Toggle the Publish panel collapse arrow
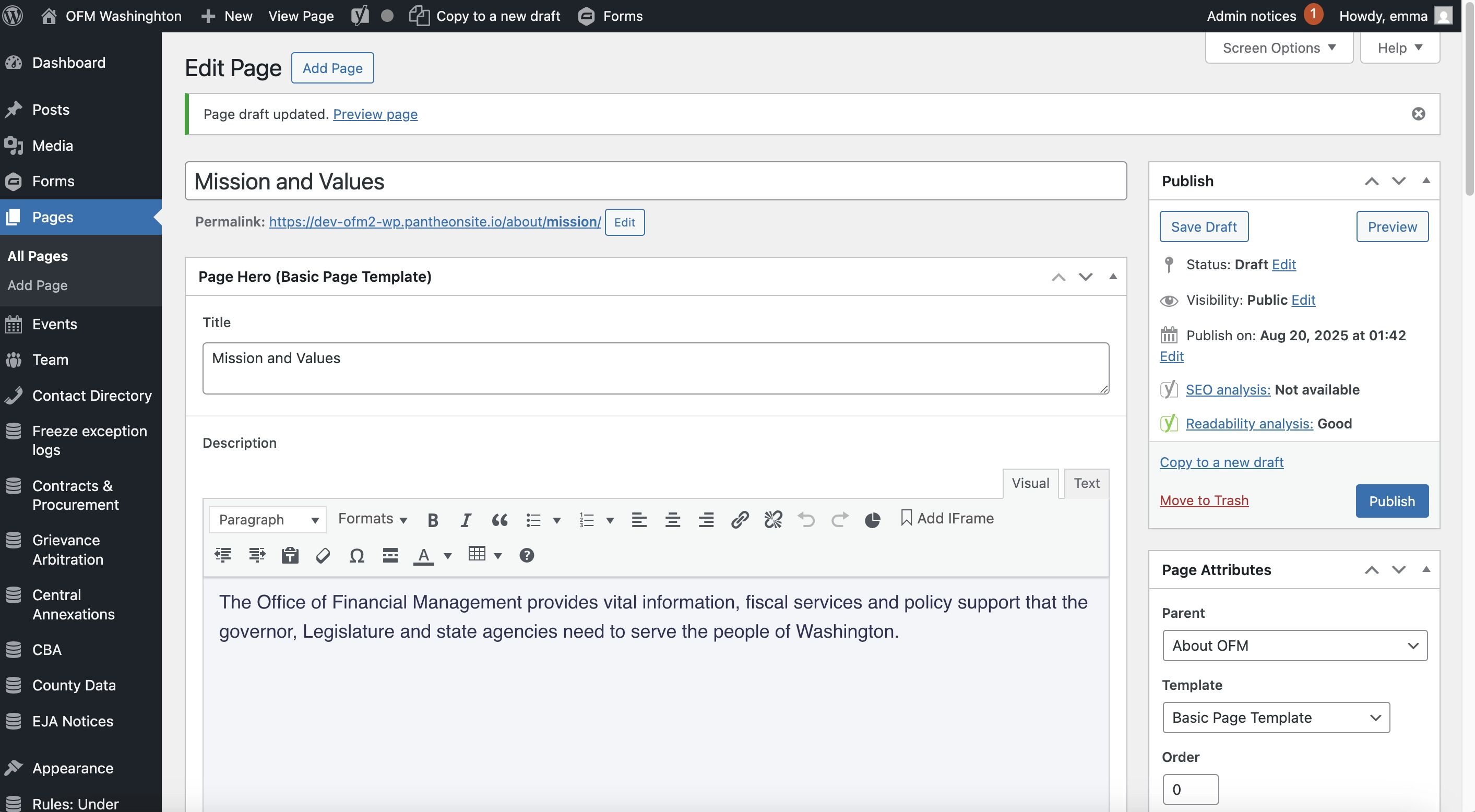The height and width of the screenshot is (812, 1475). click(x=1426, y=181)
